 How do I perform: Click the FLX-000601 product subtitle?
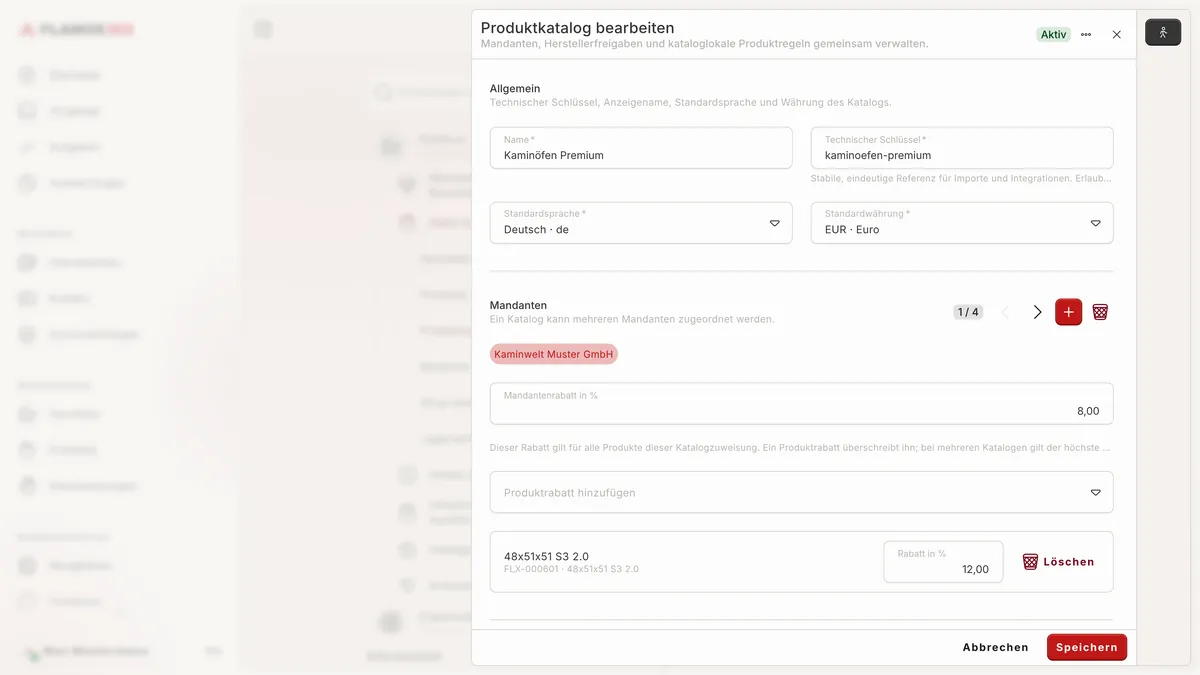pyautogui.click(x=571, y=569)
